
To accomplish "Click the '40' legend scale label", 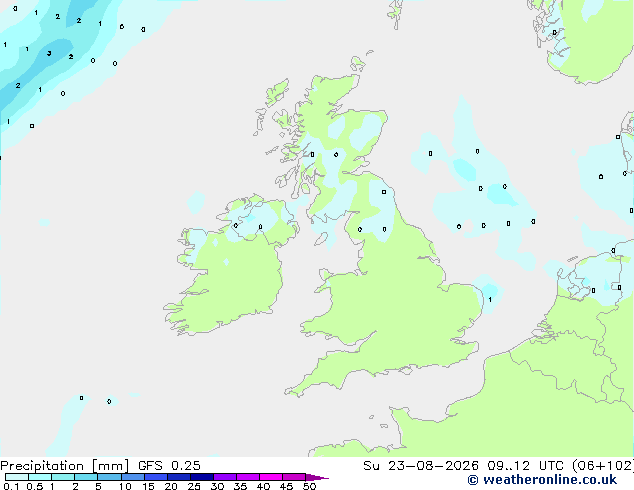I will tap(263, 486).
